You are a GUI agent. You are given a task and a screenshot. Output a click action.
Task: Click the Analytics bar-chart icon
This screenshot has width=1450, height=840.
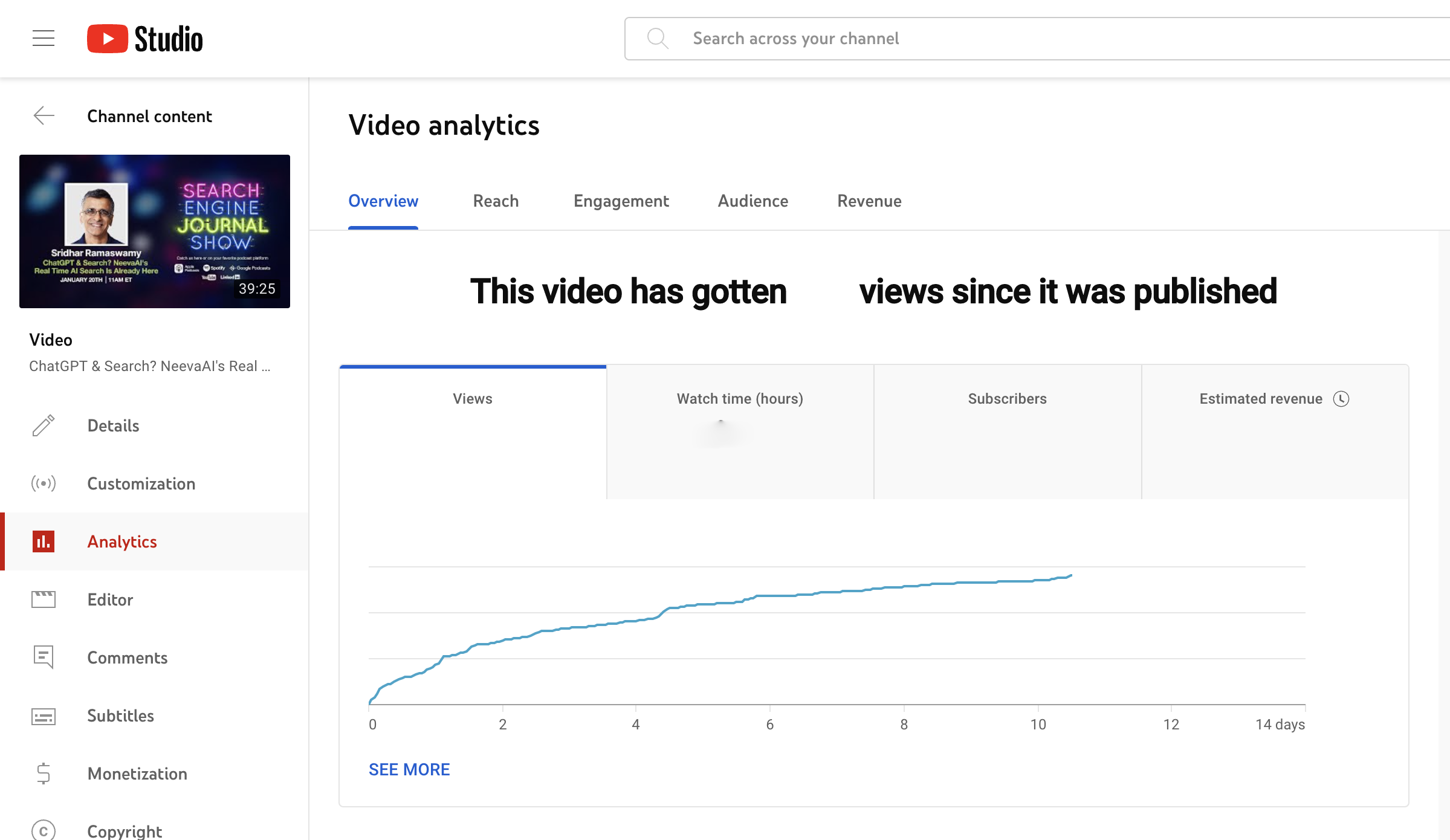click(x=42, y=541)
